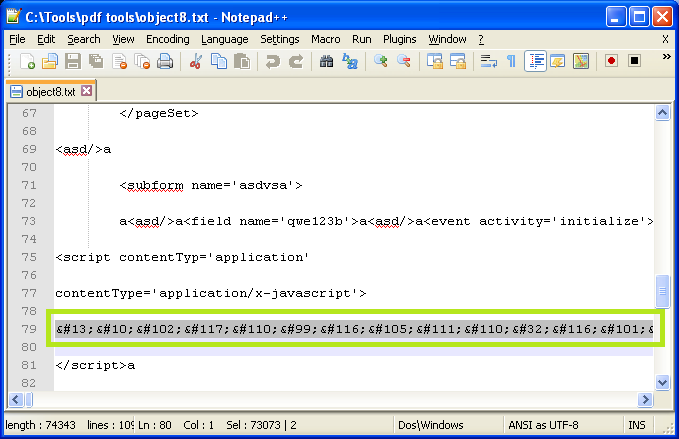Screen dimensions: 679x439
Task: Open the Language menu
Action: (x=225, y=39)
